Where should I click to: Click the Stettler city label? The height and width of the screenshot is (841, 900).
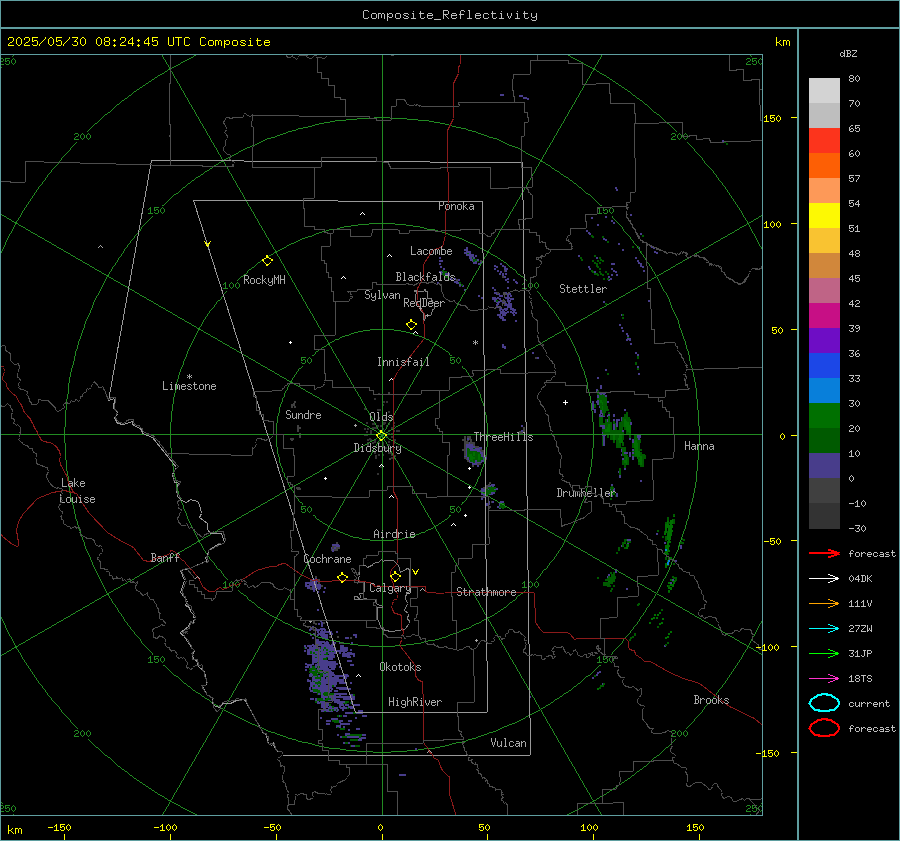[x=583, y=289]
